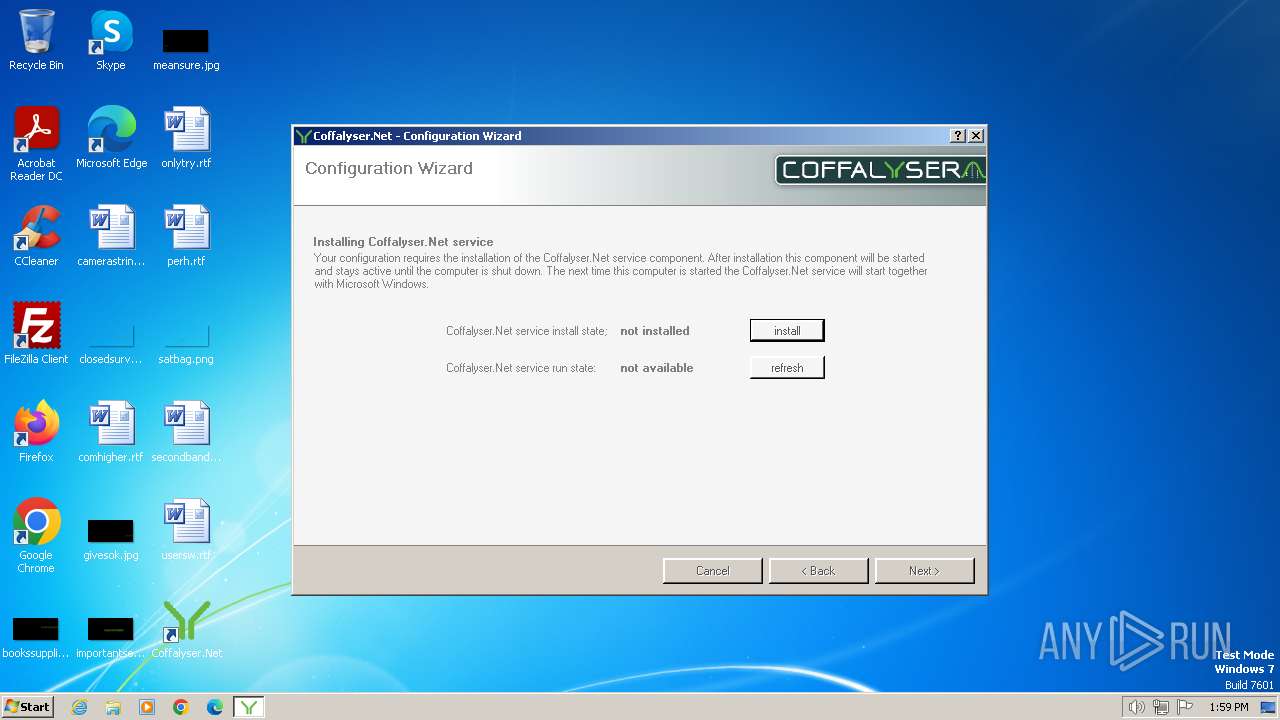Screen dimensions: 1280x720
Task: Click the help question mark in the title bar
Action: click(x=958, y=136)
